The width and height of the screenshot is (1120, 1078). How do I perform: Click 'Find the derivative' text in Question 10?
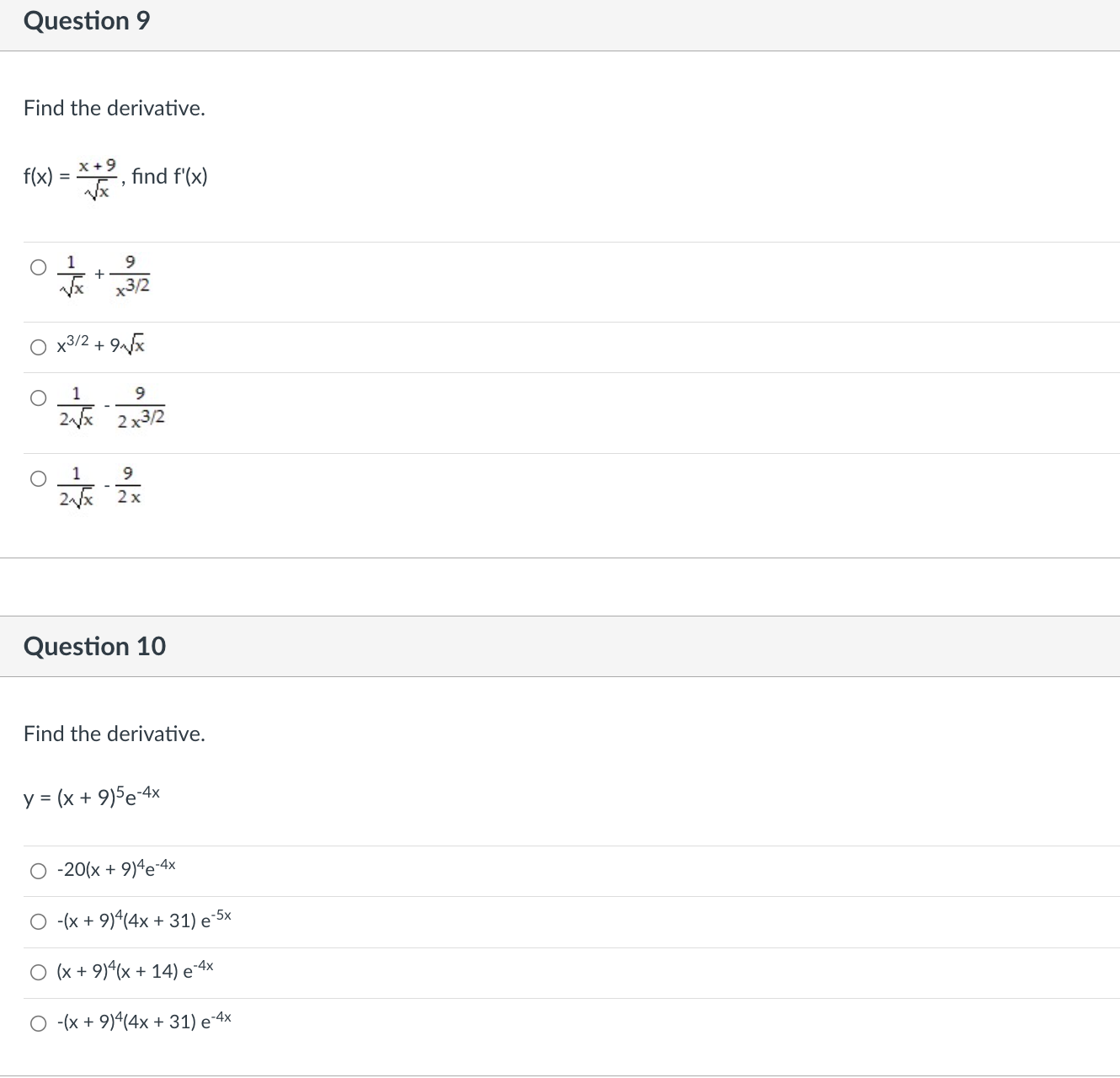click(x=114, y=734)
